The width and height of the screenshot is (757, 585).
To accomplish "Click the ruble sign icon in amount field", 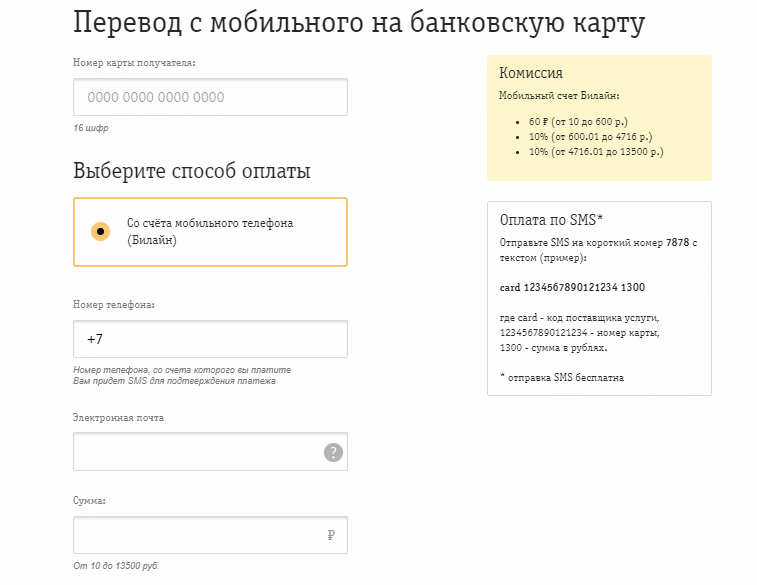I will 331,536.
